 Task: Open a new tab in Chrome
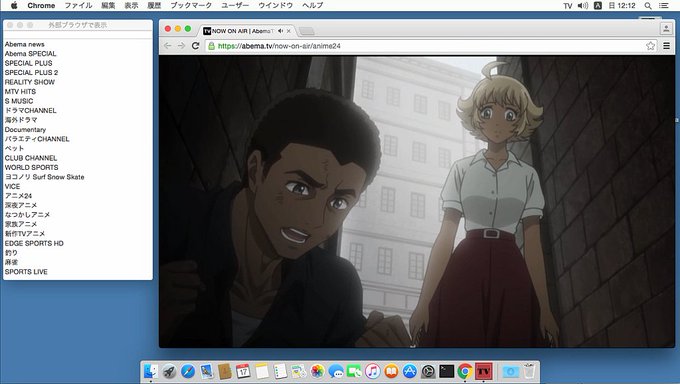(x=307, y=31)
